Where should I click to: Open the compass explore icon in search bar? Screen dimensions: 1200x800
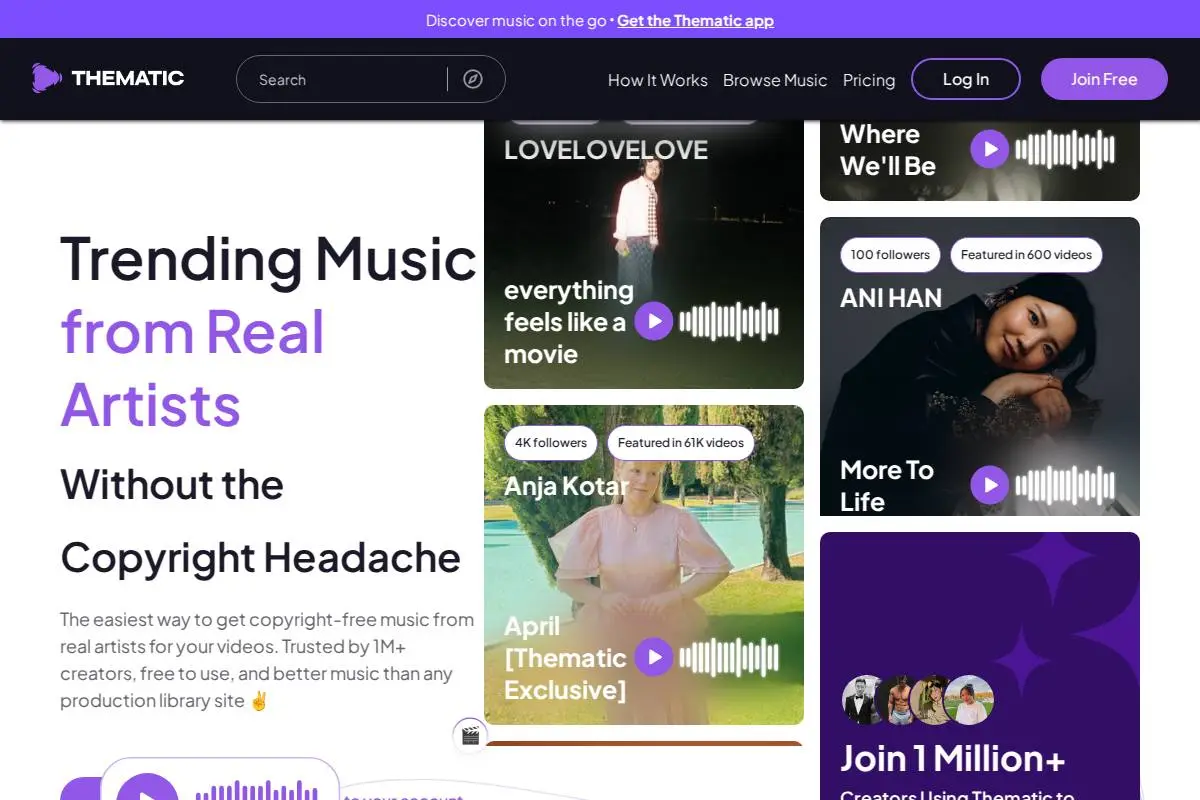pos(473,79)
